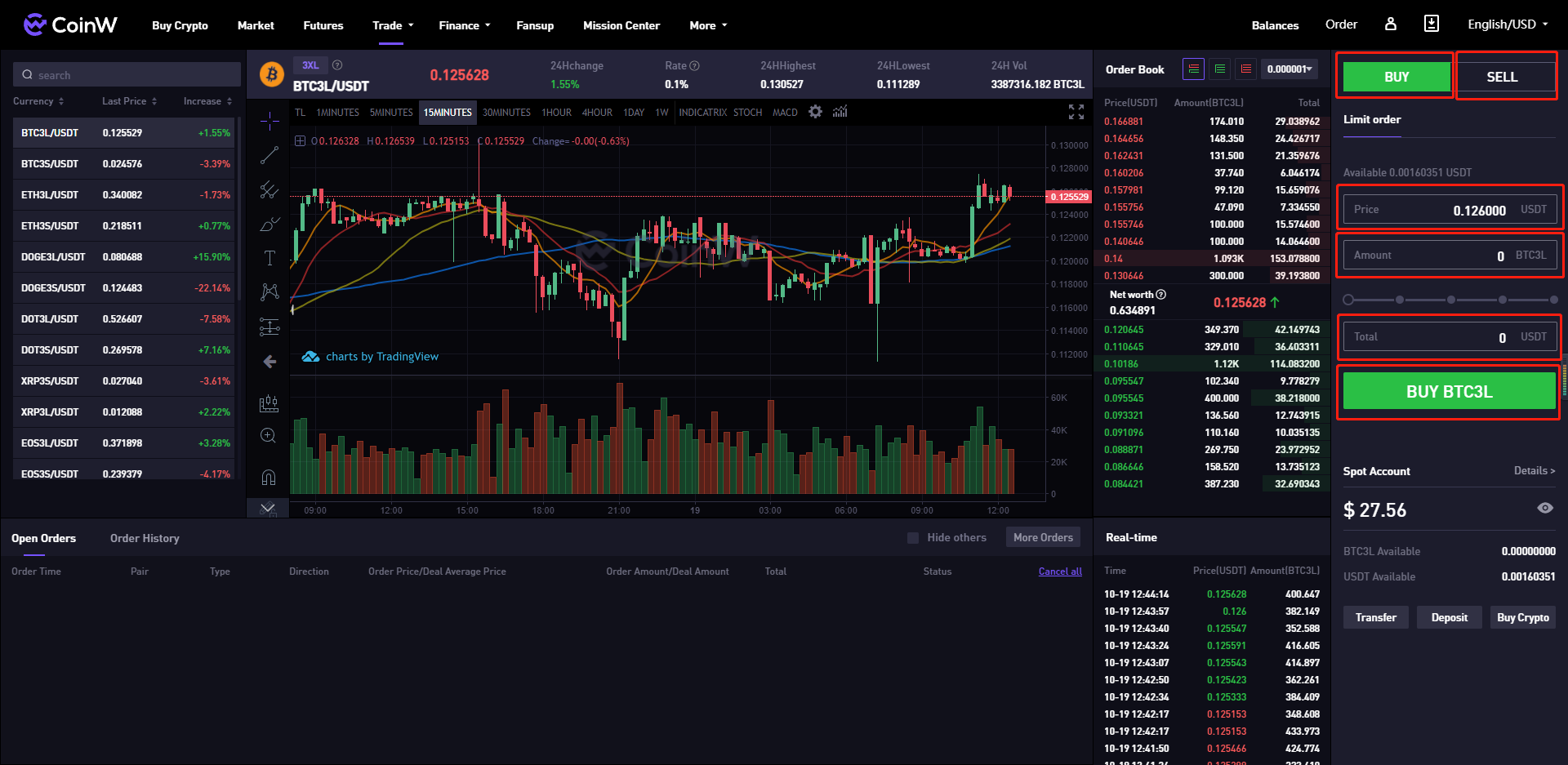Select the trend line drawing tool
1568x765 pixels.
tap(269, 155)
